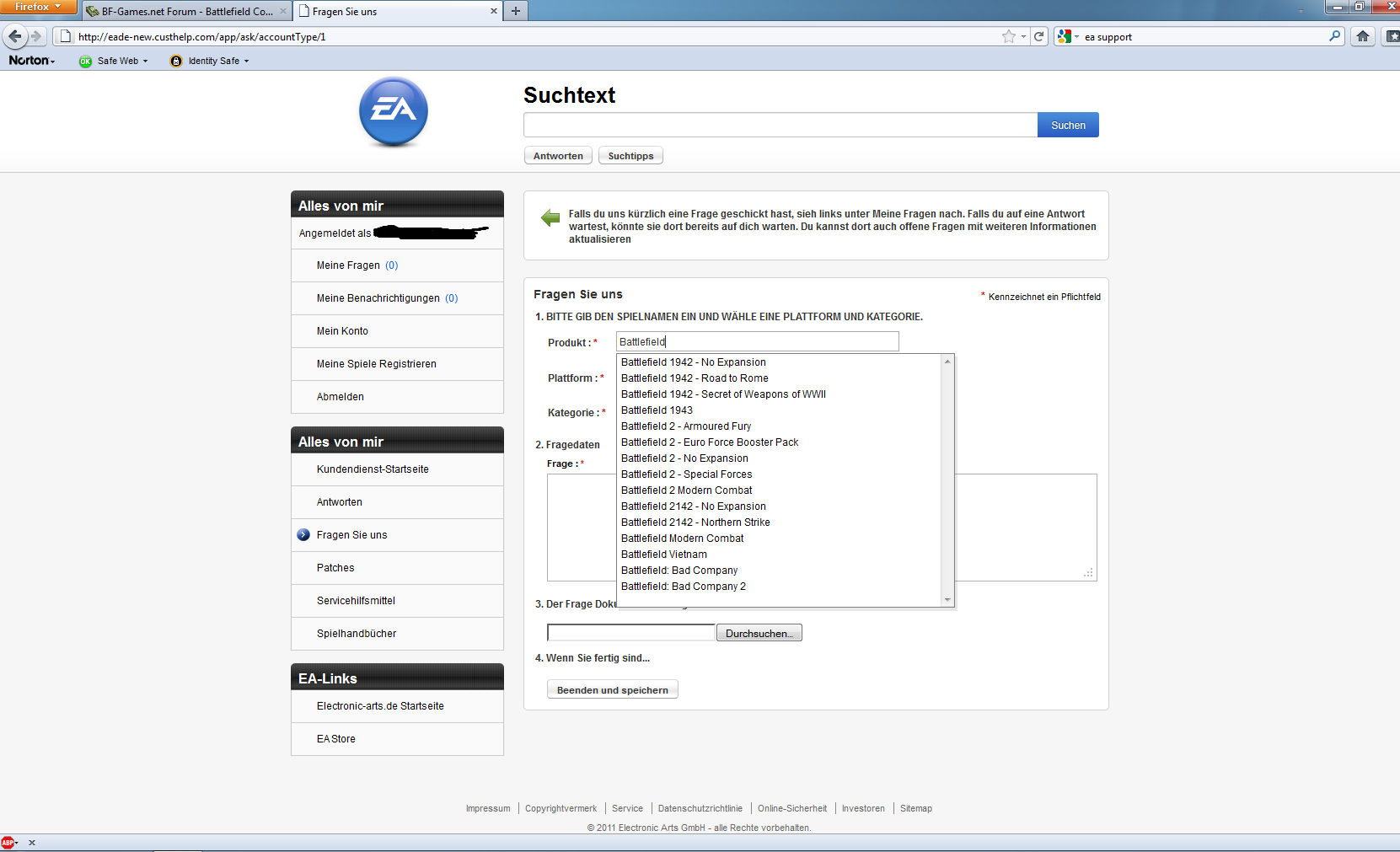This screenshot has height=852, width=1400.
Task: Open Meine Spiele Registrieren
Action: tap(397, 364)
